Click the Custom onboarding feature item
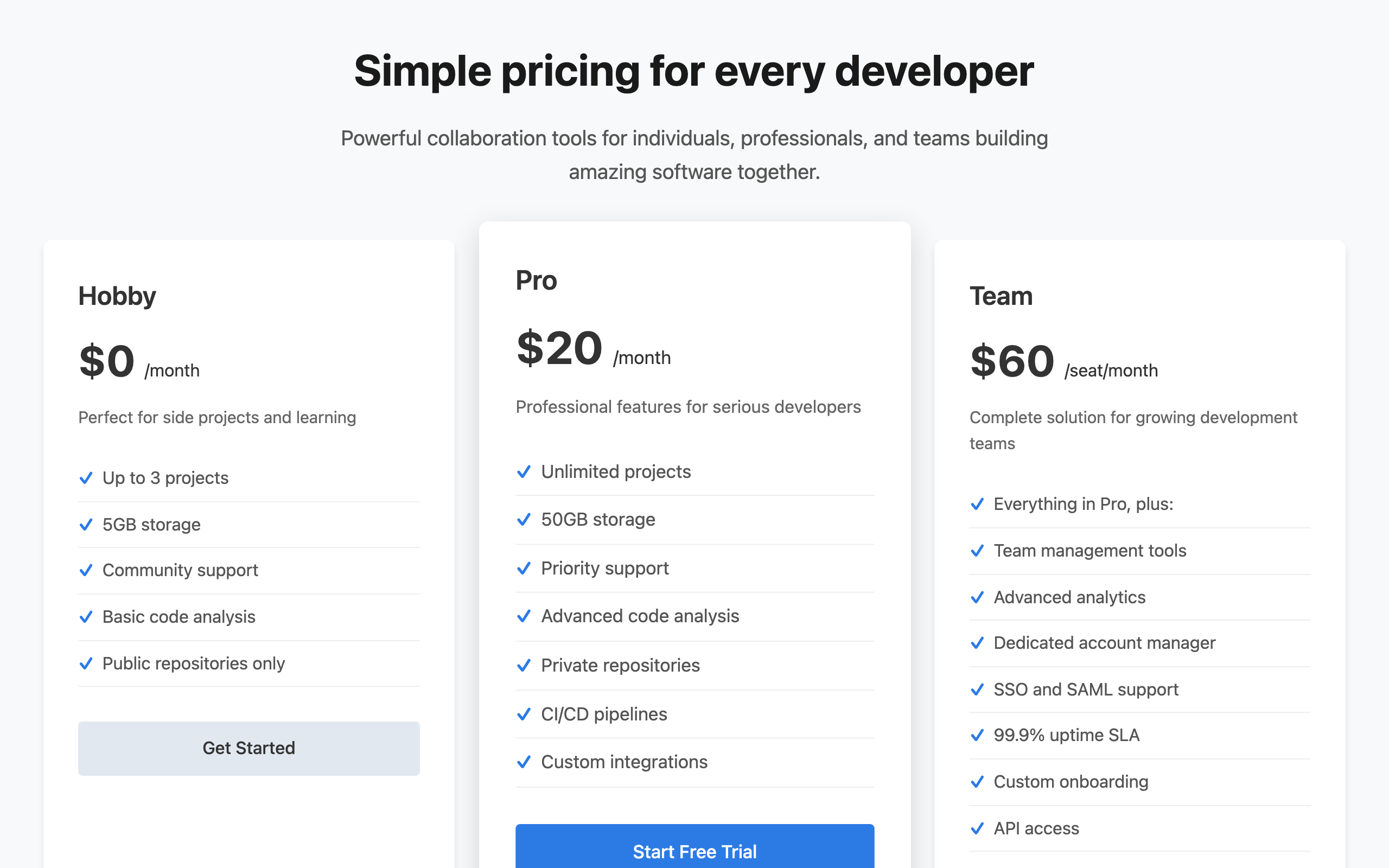The height and width of the screenshot is (868, 1389). [1139, 782]
